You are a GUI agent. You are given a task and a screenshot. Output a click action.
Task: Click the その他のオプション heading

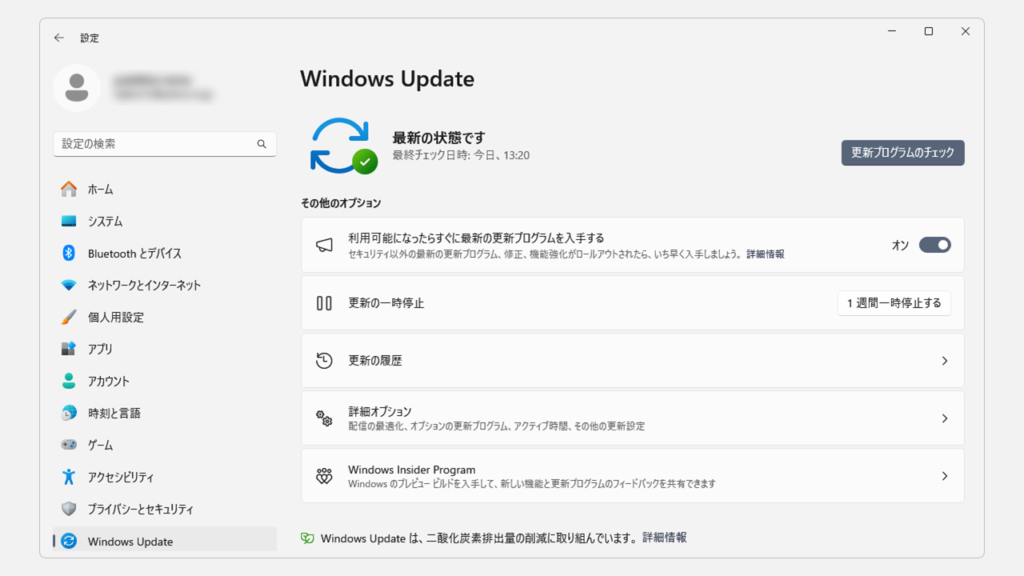(341, 203)
